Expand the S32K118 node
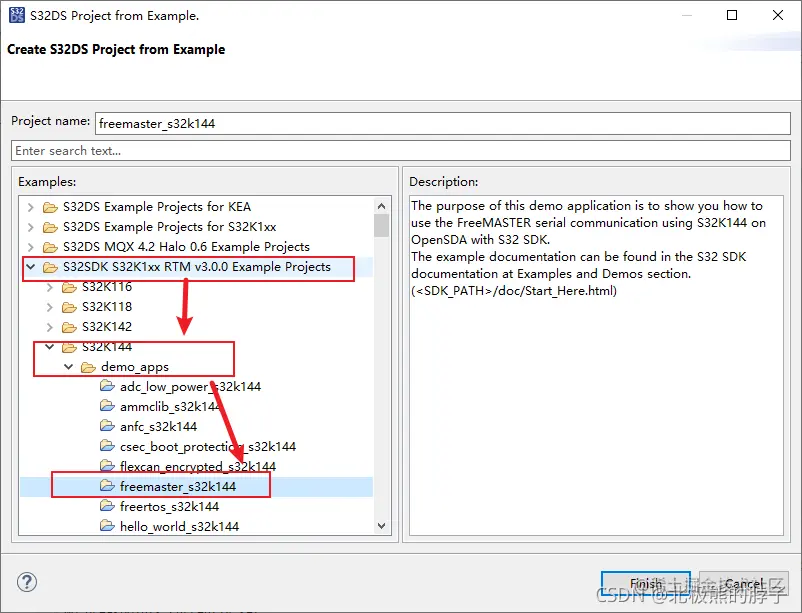 [50, 306]
